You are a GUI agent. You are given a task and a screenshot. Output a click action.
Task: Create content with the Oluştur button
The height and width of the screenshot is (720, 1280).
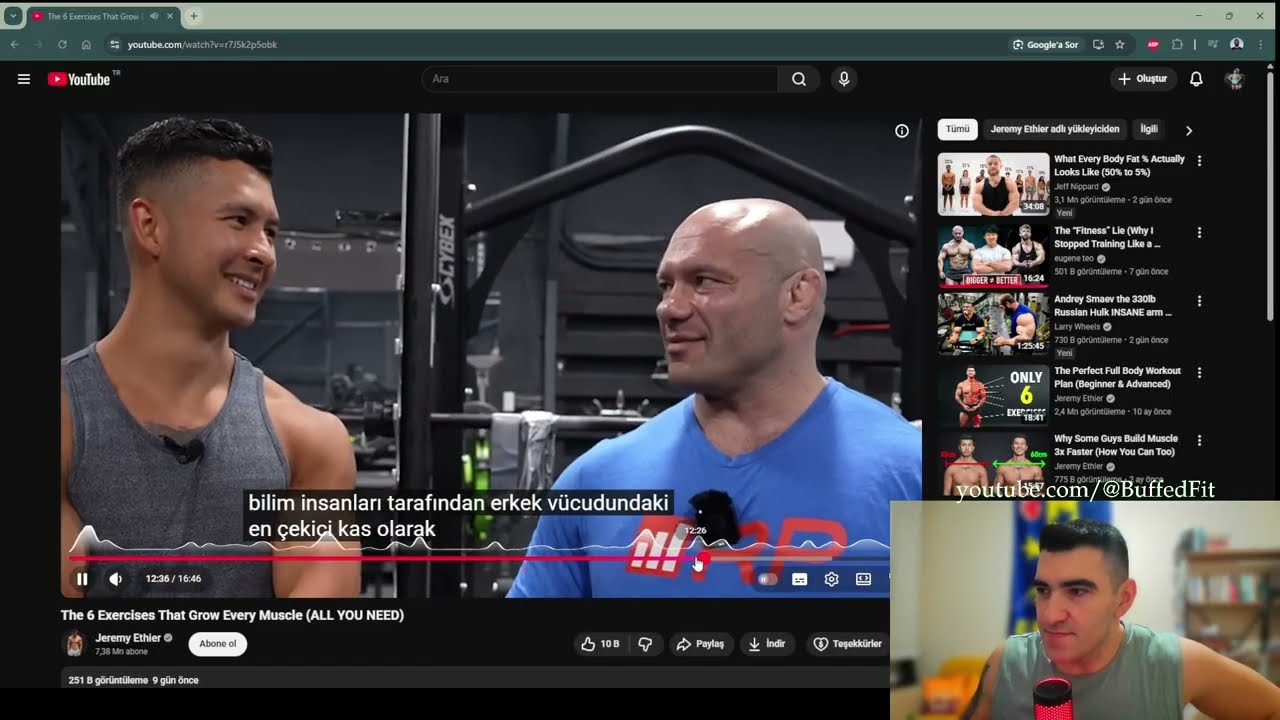pos(1143,79)
